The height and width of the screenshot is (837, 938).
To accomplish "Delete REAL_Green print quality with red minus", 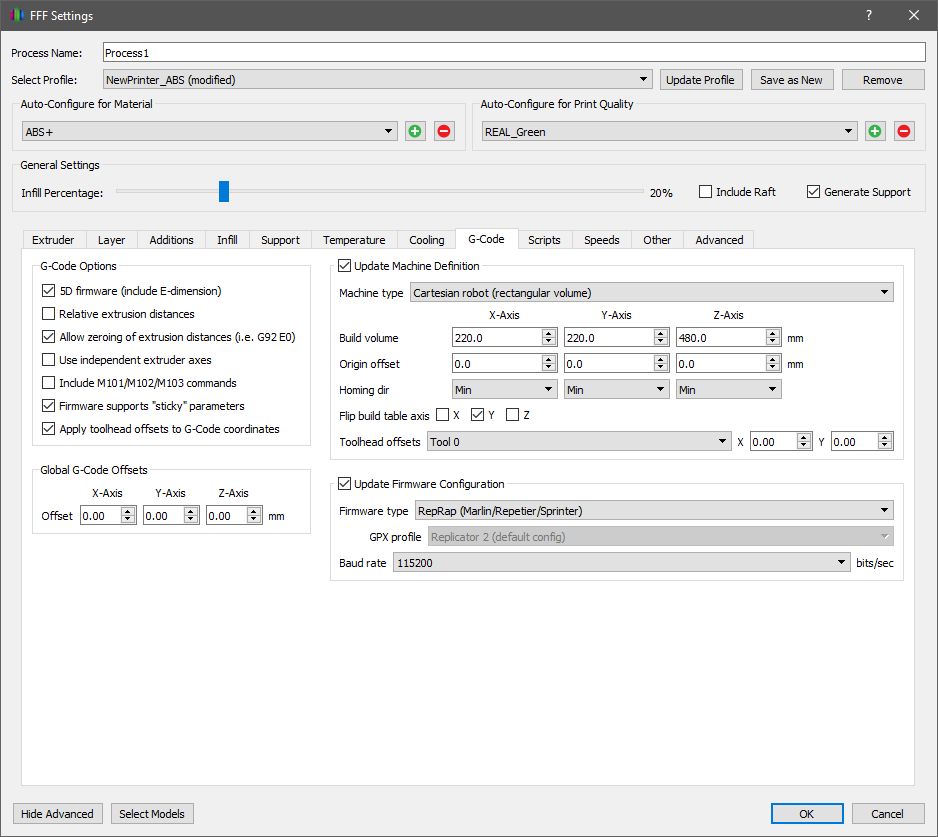I will point(903,131).
